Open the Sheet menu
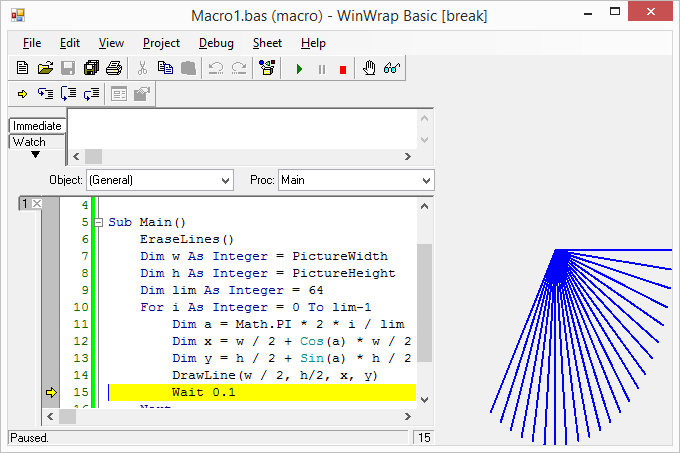The height and width of the screenshot is (453, 680). tap(267, 43)
